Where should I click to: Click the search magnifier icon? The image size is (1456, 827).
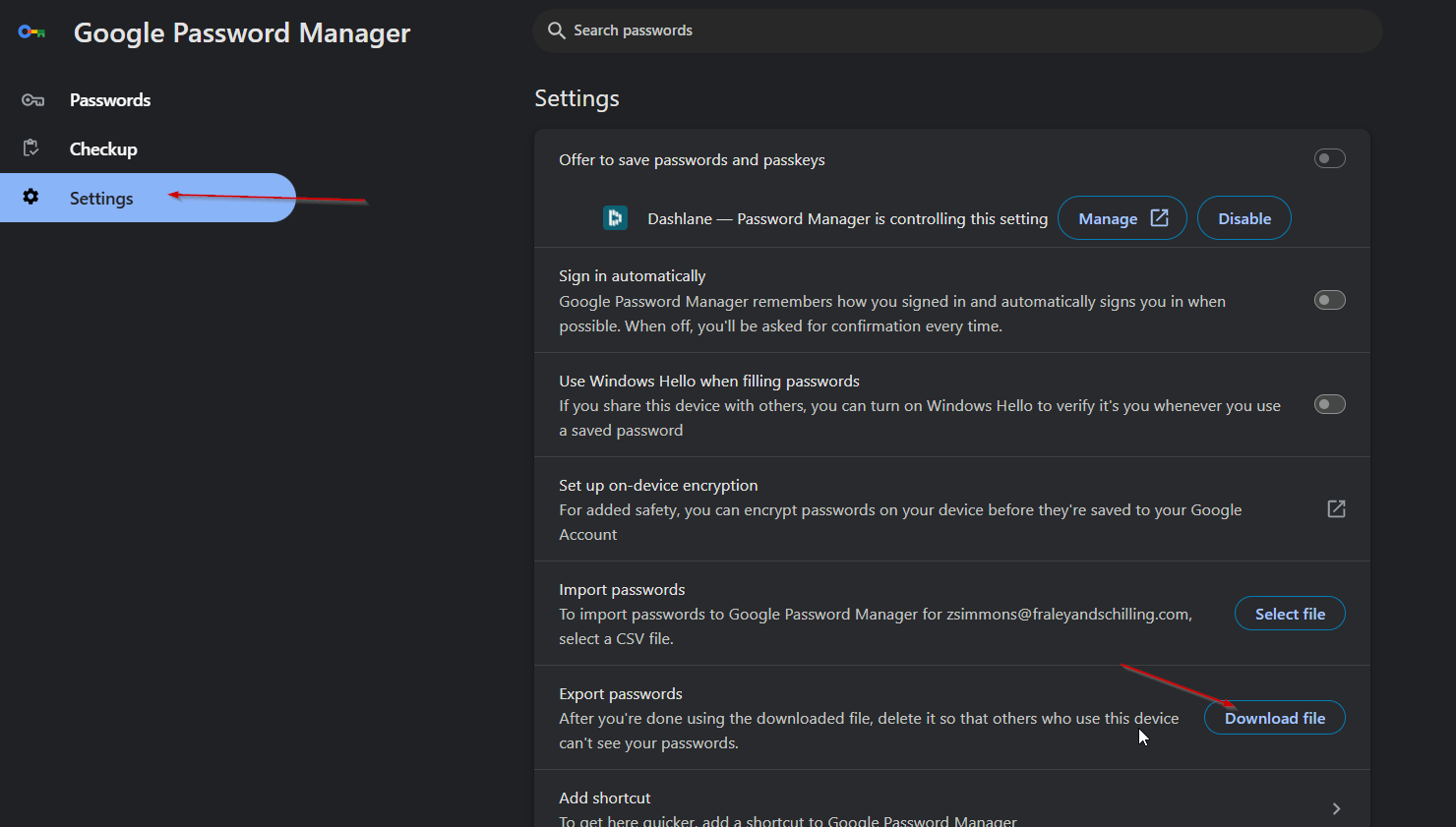pyautogui.click(x=557, y=30)
